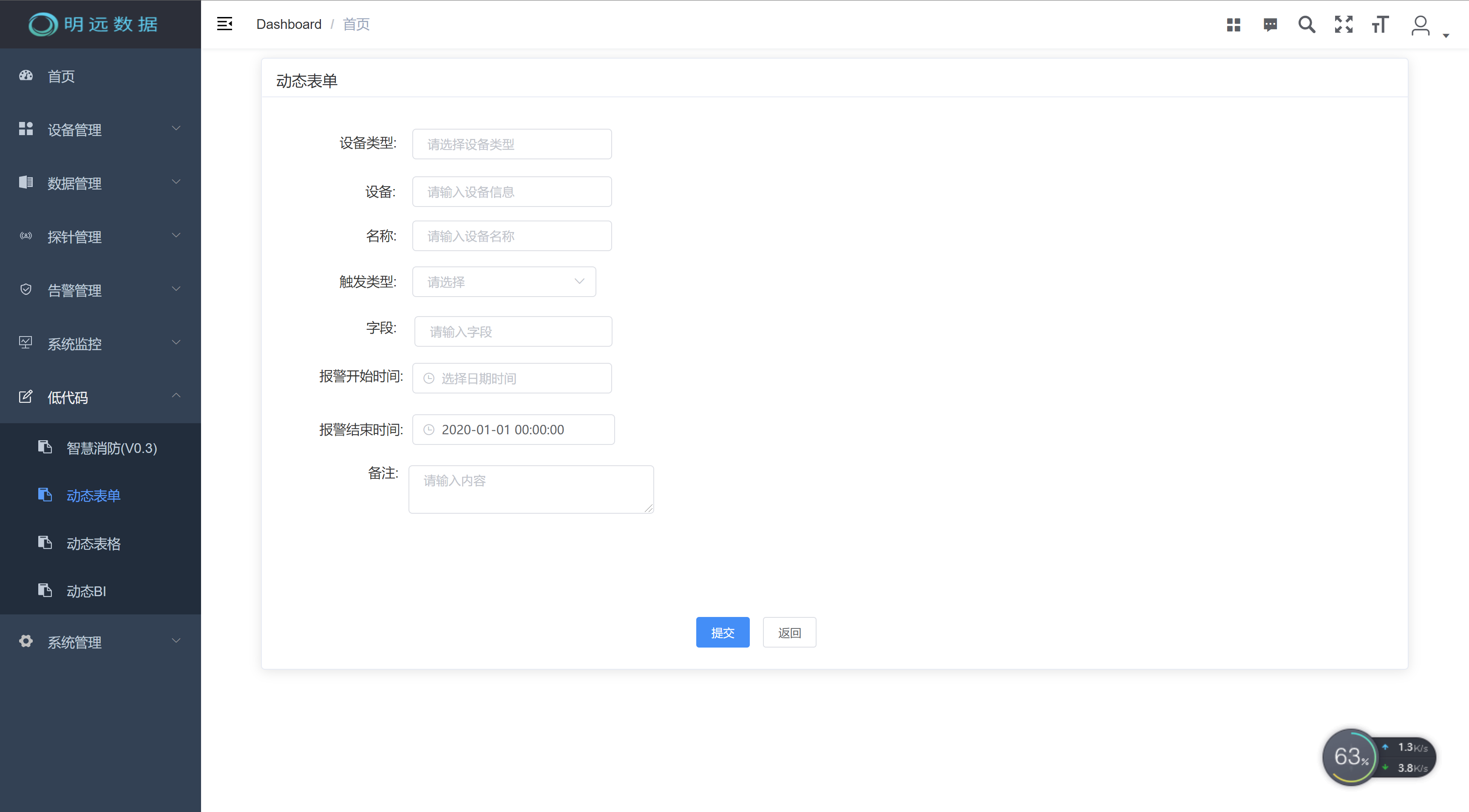The image size is (1469, 812).
Task: Open 报警开始时间 date picker
Action: (x=511, y=378)
